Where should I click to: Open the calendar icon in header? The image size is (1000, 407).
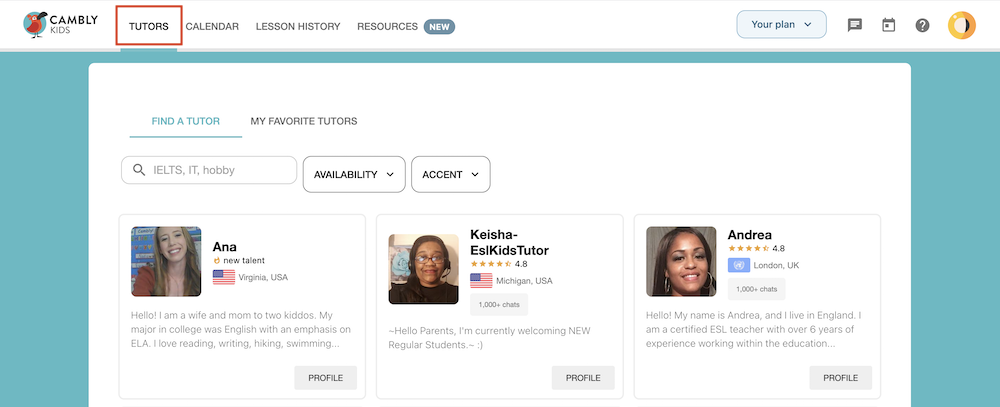[x=888, y=25]
